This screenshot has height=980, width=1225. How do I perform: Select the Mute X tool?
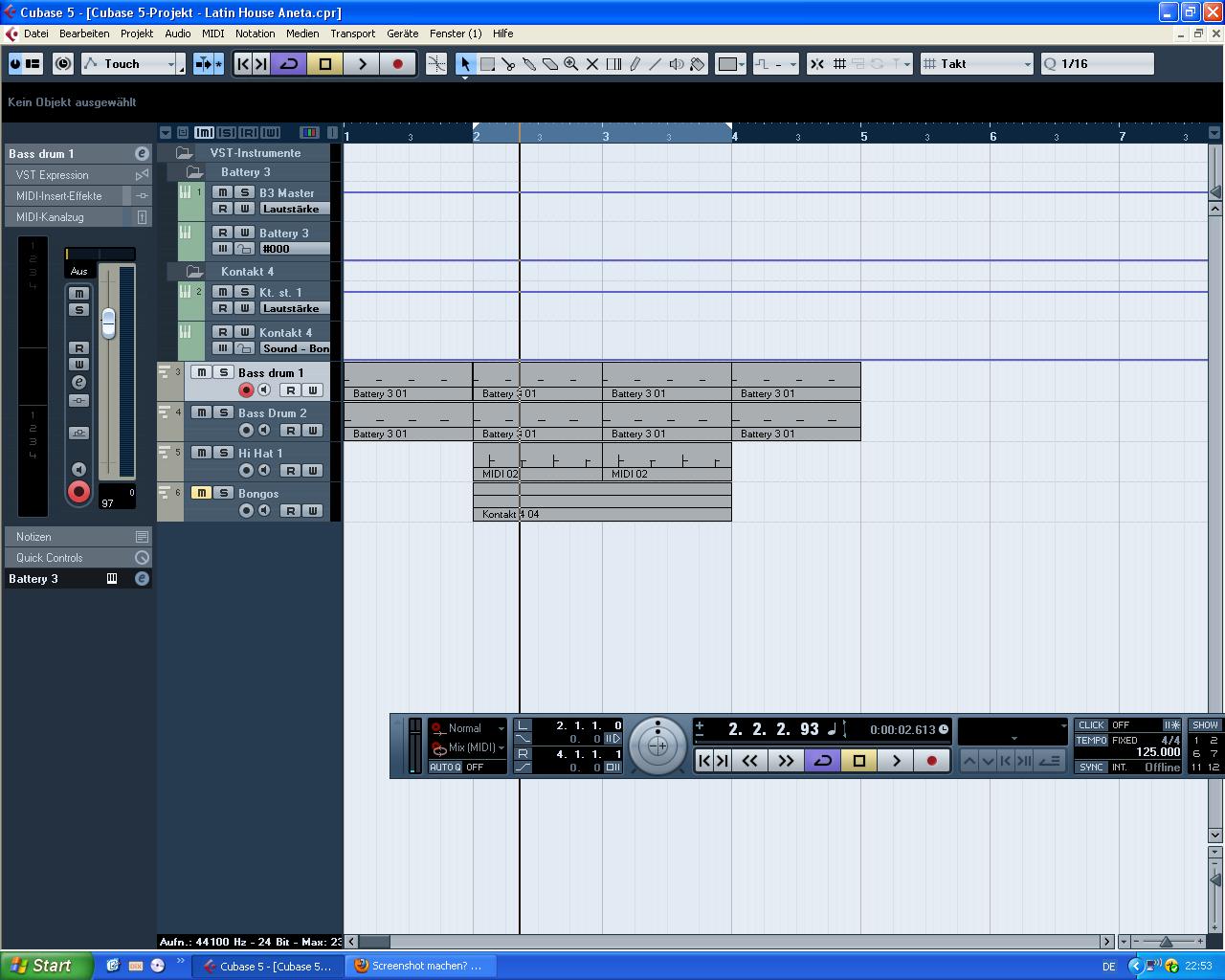(x=592, y=64)
